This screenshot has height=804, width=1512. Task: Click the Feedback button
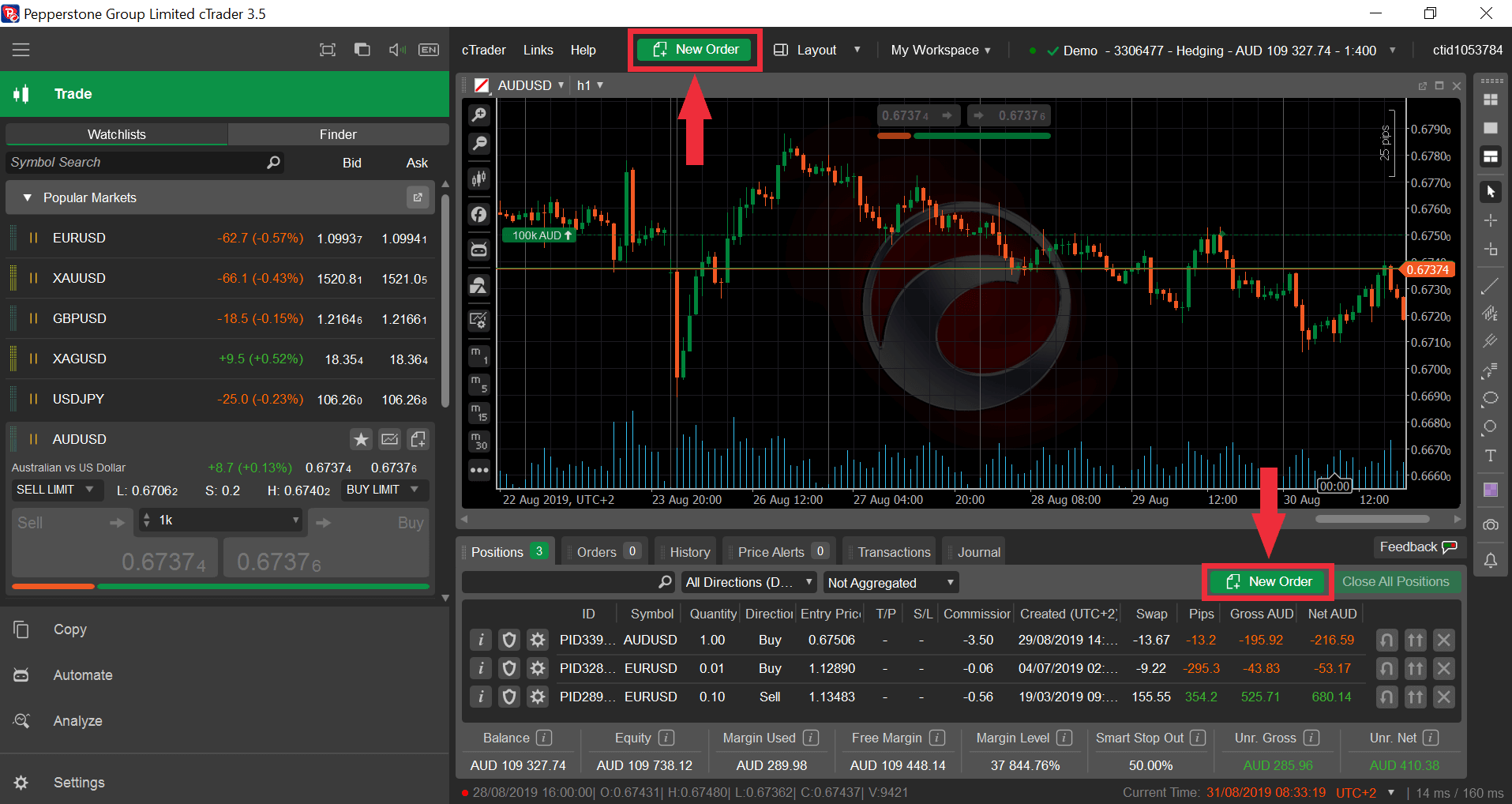(x=1418, y=547)
